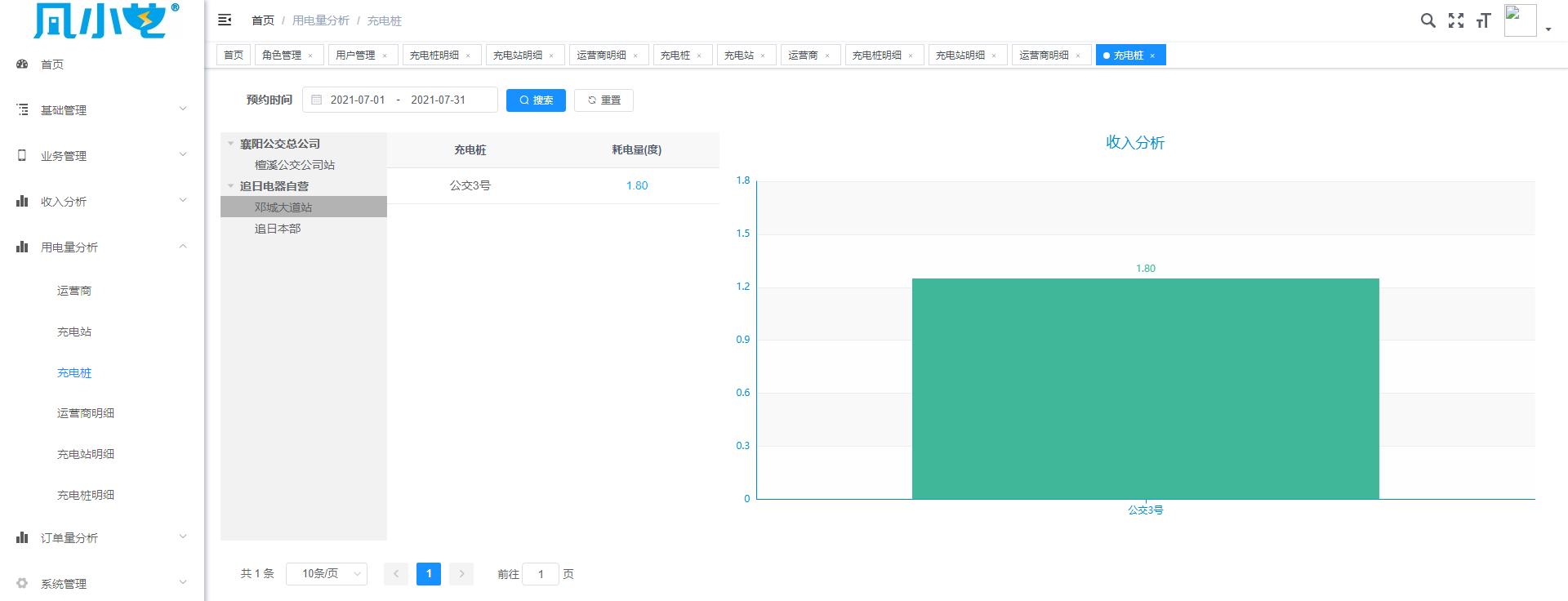
Task: Open the font size adjustment icon
Action: click(x=1483, y=20)
